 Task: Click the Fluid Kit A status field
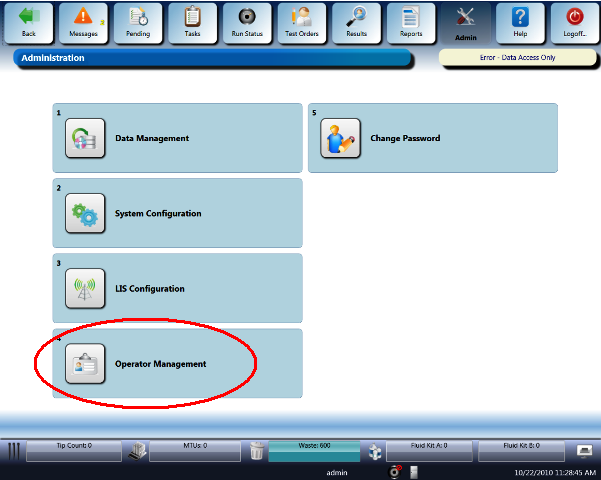[x=430, y=446]
